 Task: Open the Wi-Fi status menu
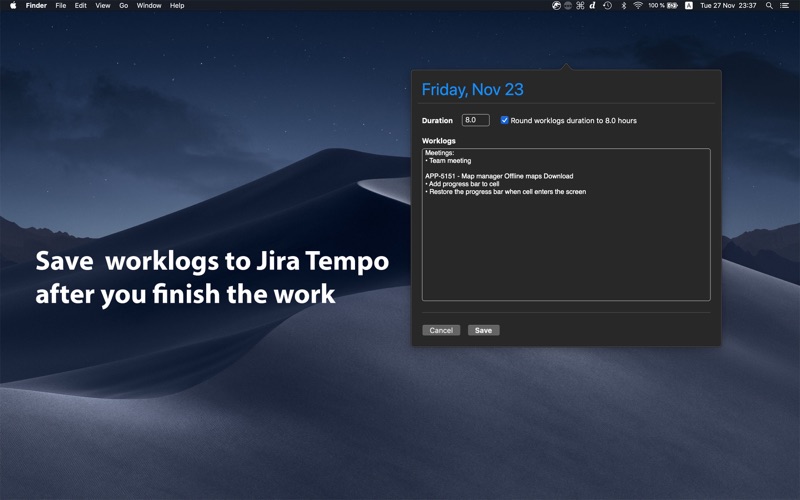click(638, 6)
